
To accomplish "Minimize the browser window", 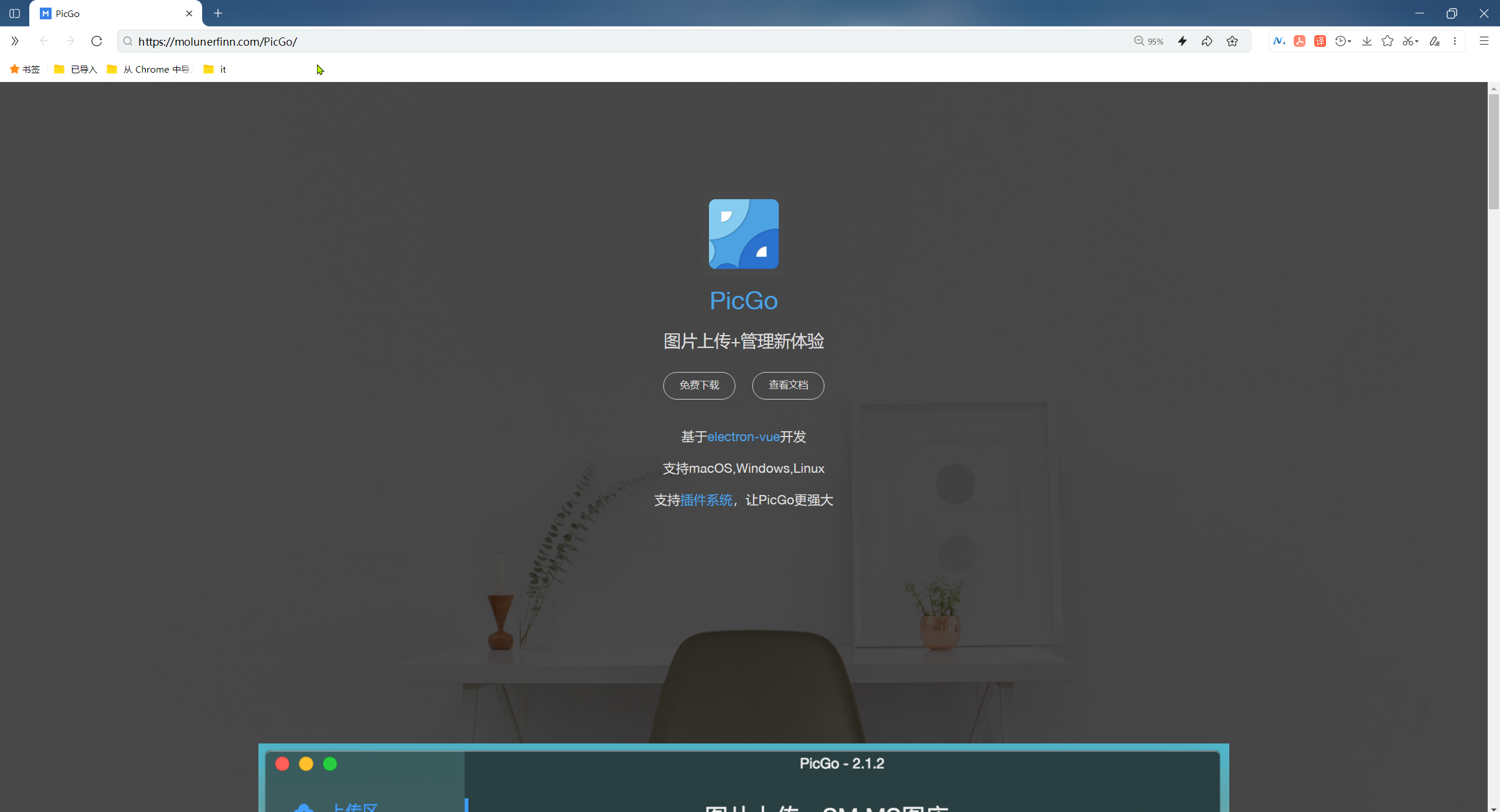I will 1419,13.
